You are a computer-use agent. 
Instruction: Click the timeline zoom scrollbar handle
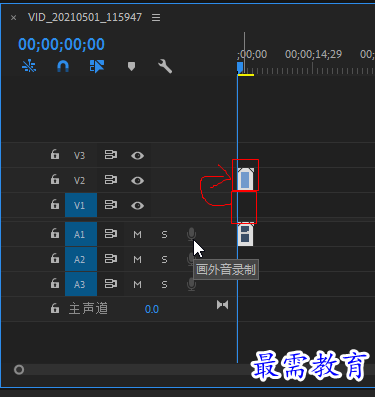tap(19, 370)
